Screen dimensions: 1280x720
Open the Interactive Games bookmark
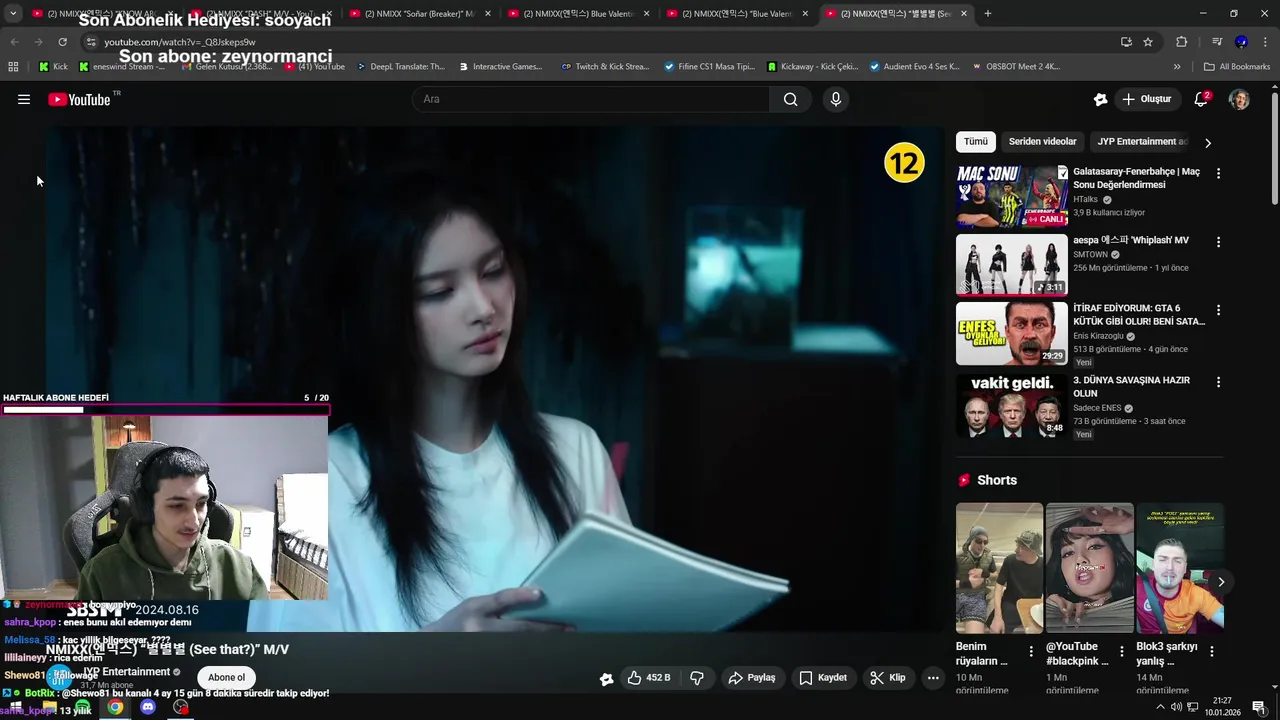500,67
